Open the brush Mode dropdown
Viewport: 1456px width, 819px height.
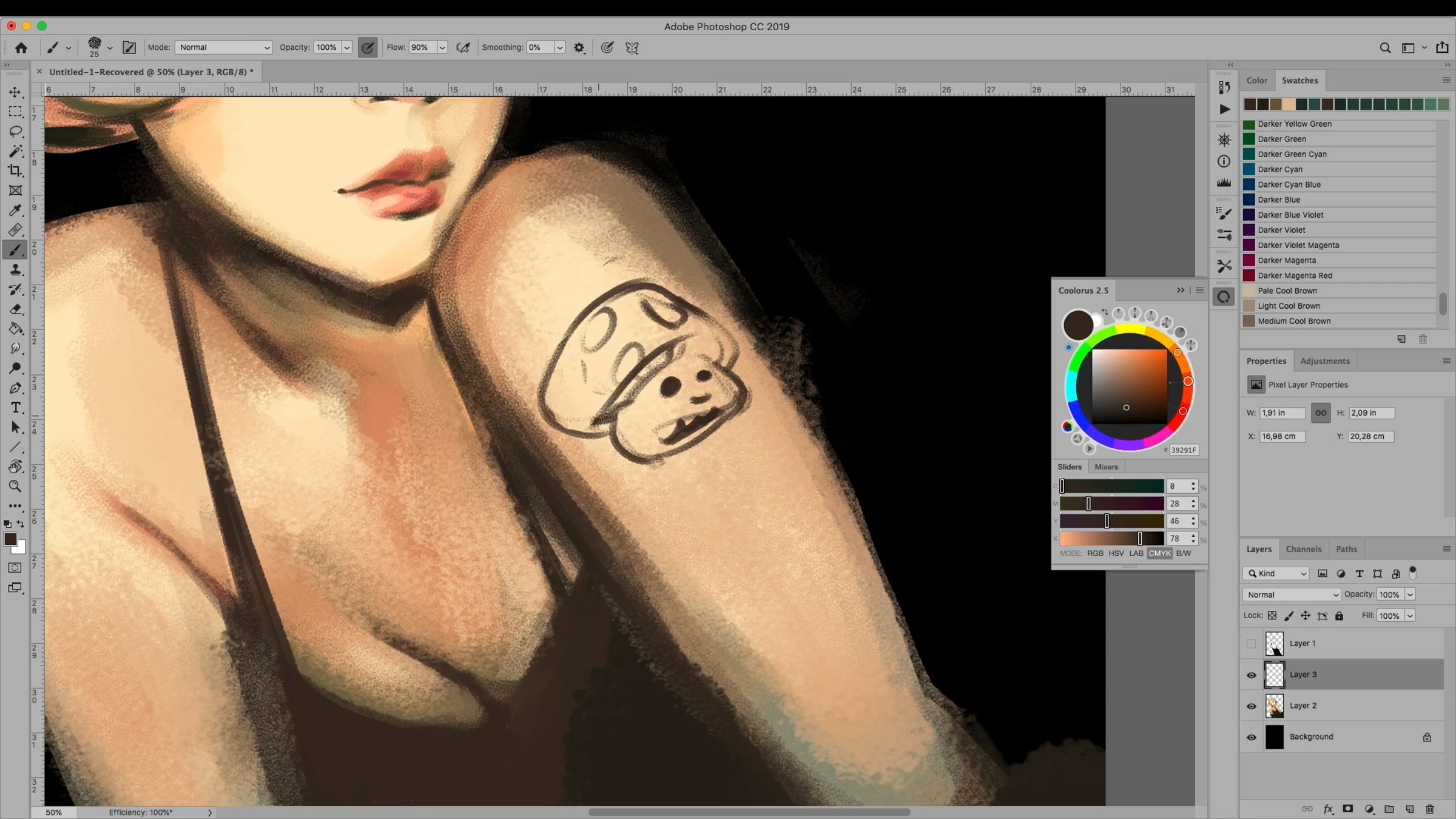tap(223, 47)
